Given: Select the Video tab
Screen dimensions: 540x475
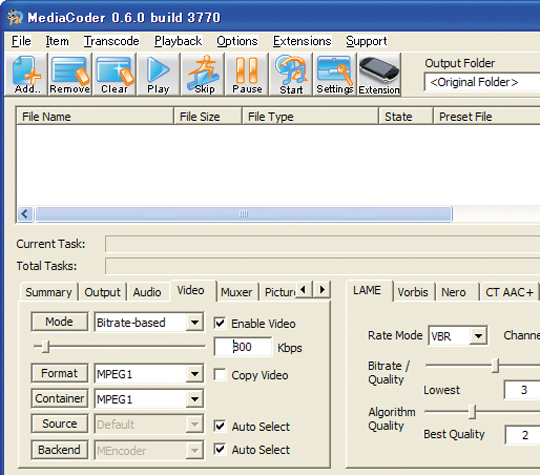Looking at the screenshot, I should [190, 290].
